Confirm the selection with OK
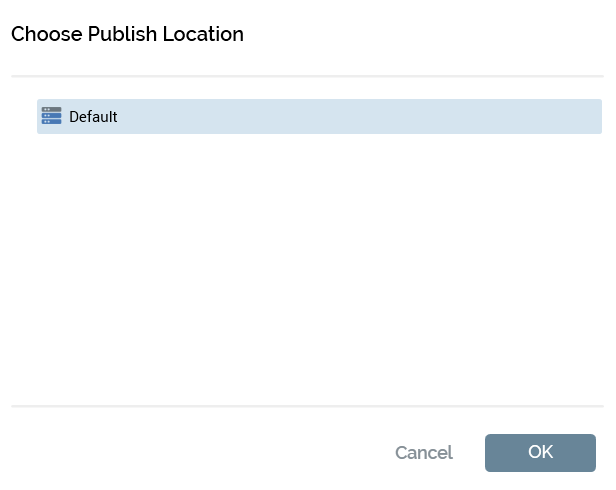Screen dimensions: 616x490 pyautogui.click(x=540, y=452)
